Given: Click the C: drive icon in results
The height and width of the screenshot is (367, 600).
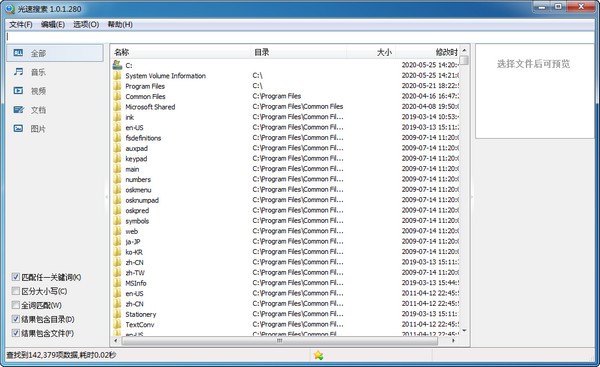Looking at the screenshot, I should (x=117, y=65).
